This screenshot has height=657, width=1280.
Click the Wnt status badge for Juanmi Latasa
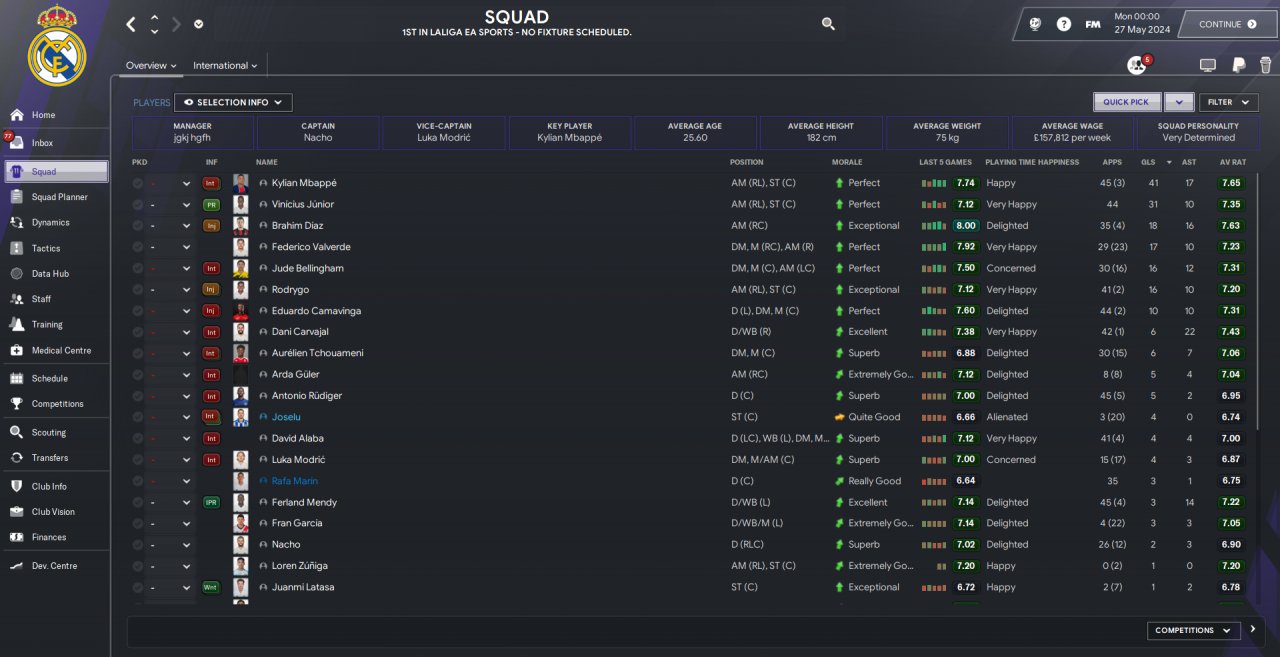coord(211,587)
